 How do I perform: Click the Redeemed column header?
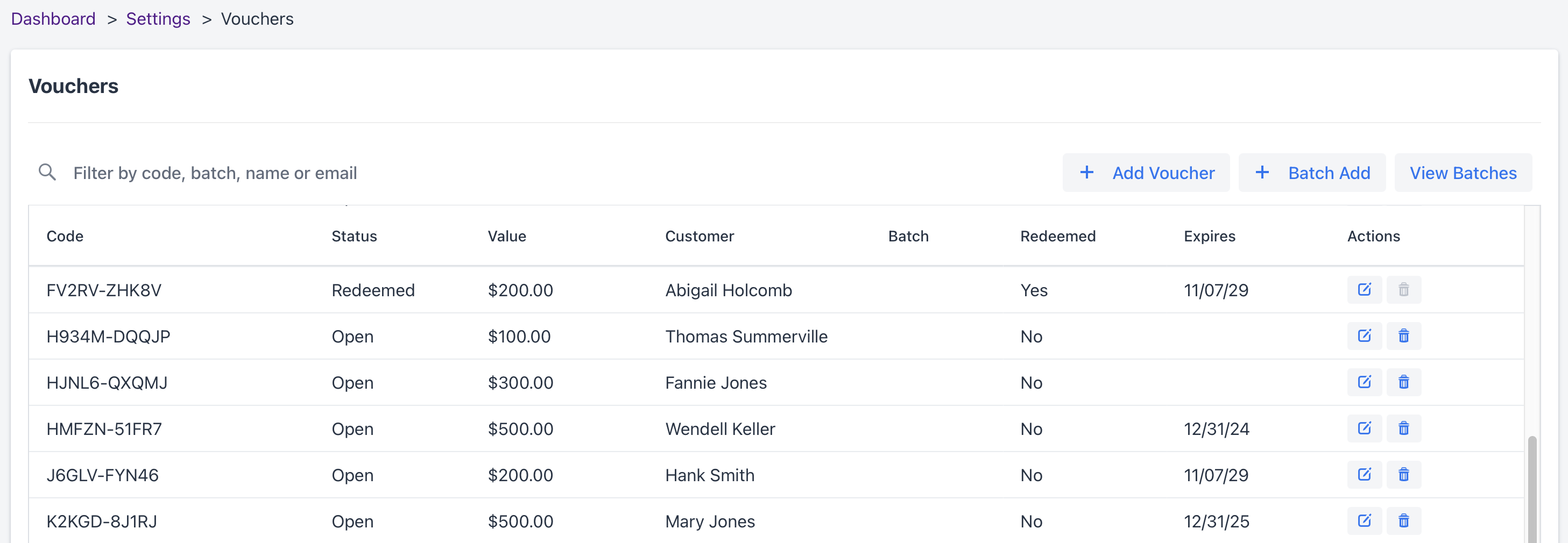(x=1057, y=236)
